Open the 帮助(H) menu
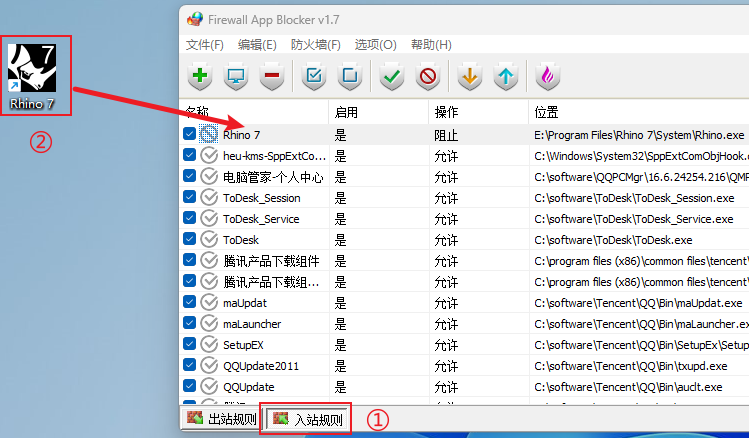Screen dimensions: 749x438 (431, 45)
